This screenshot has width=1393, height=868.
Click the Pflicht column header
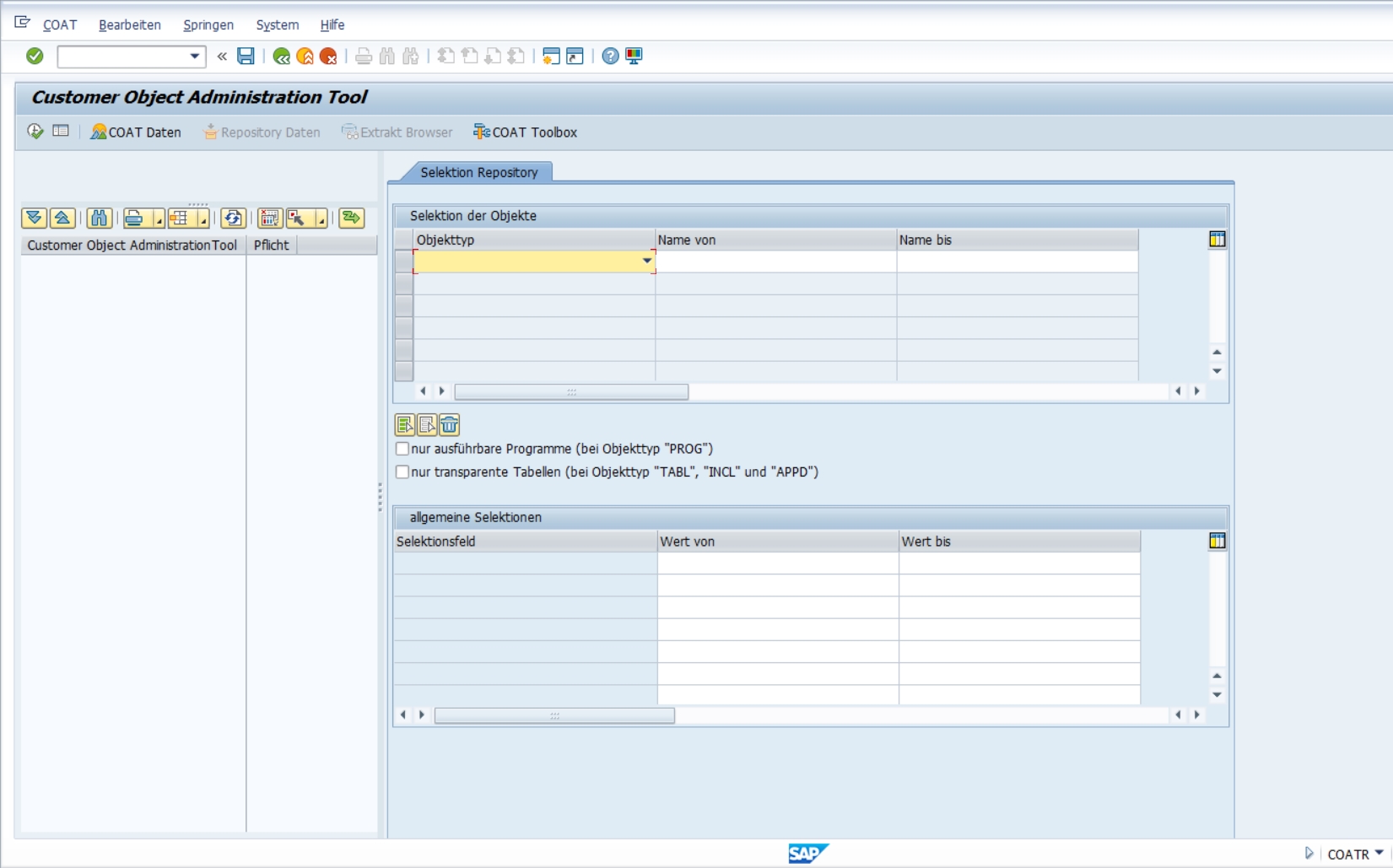272,245
